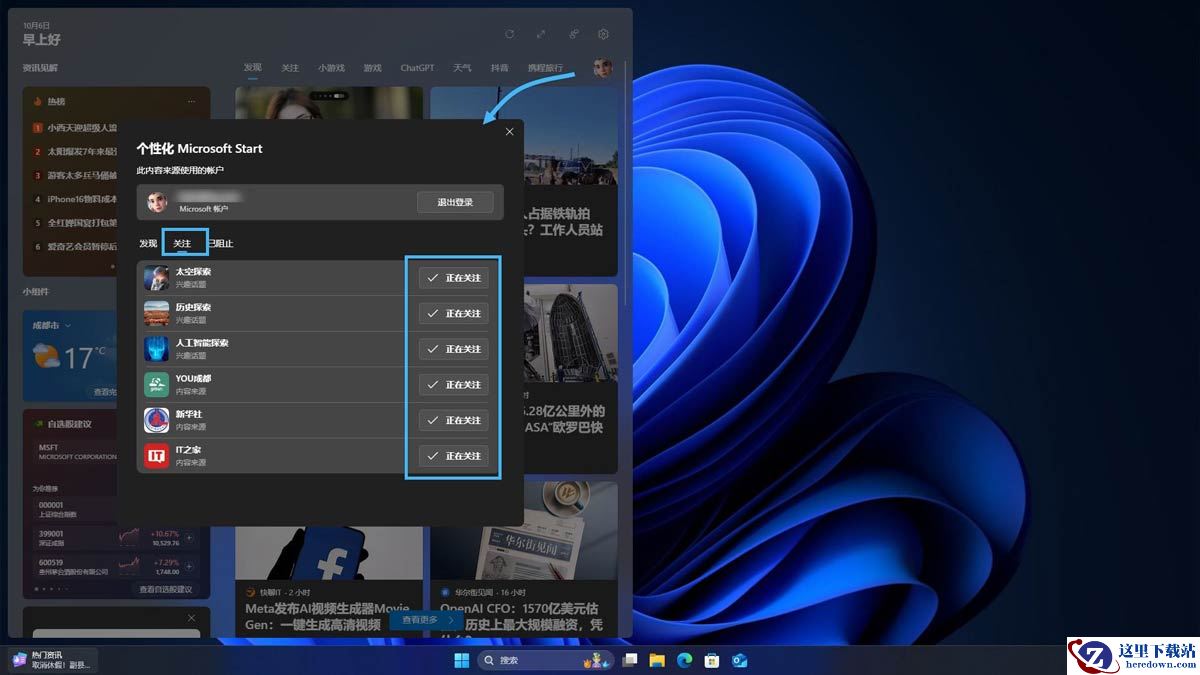Screen dimensions: 1200x675
Task: Open the 热榜 card more-options menu
Action: click(x=191, y=102)
